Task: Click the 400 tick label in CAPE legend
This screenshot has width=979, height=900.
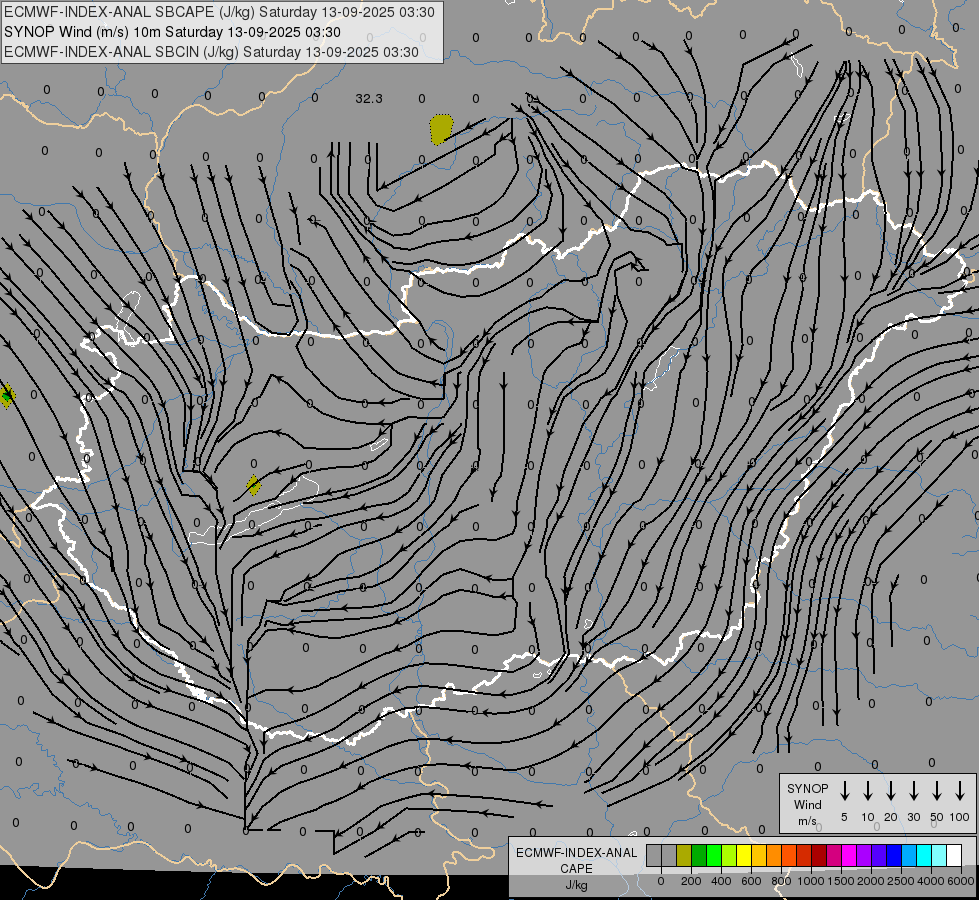Action: pyautogui.click(x=721, y=881)
